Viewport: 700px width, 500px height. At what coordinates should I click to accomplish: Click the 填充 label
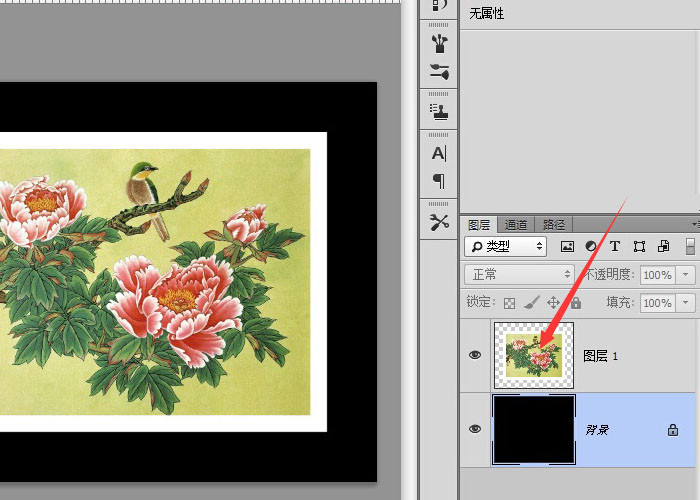pyautogui.click(x=621, y=303)
